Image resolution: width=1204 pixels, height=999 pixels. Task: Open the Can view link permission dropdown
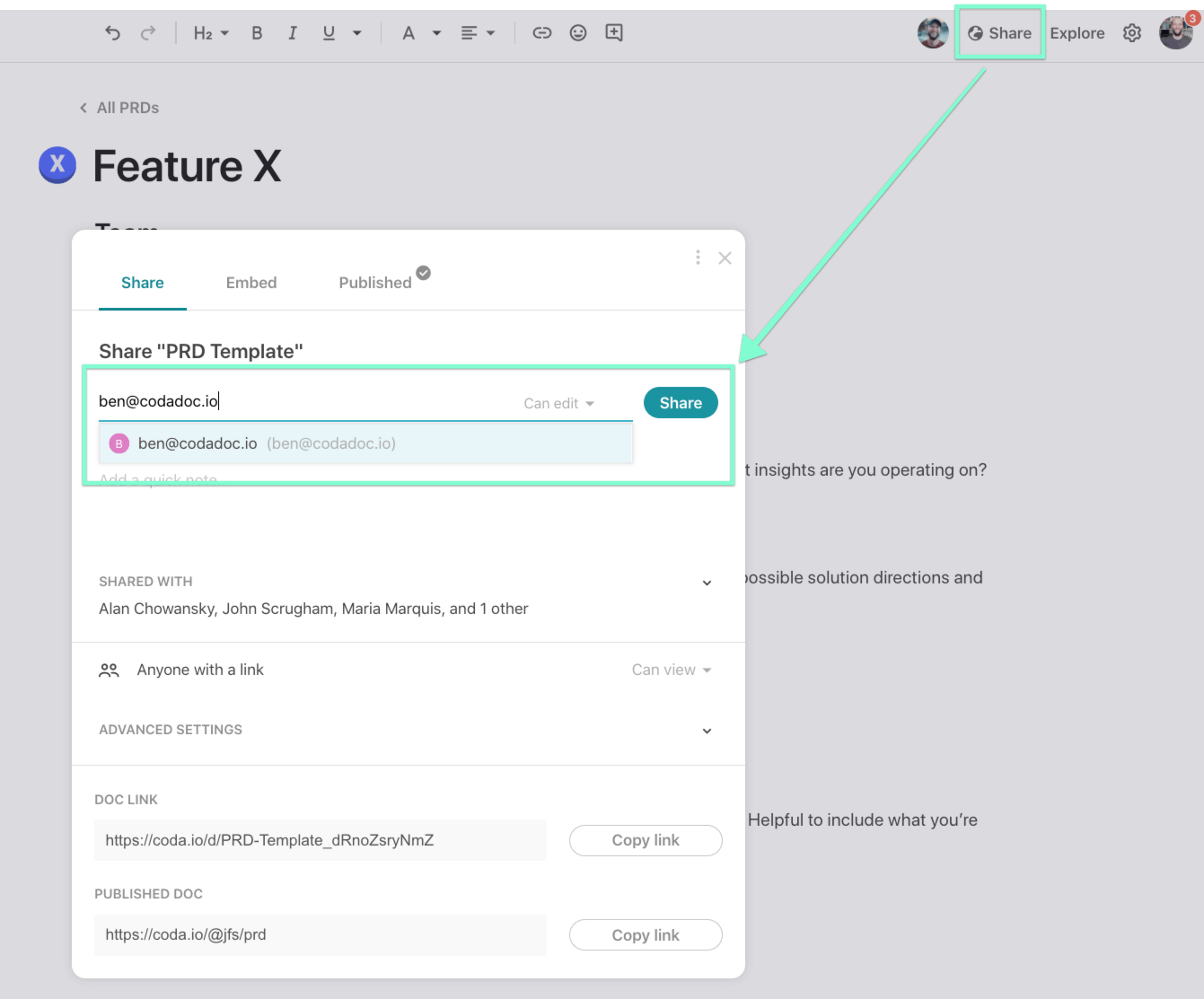click(x=672, y=670)
